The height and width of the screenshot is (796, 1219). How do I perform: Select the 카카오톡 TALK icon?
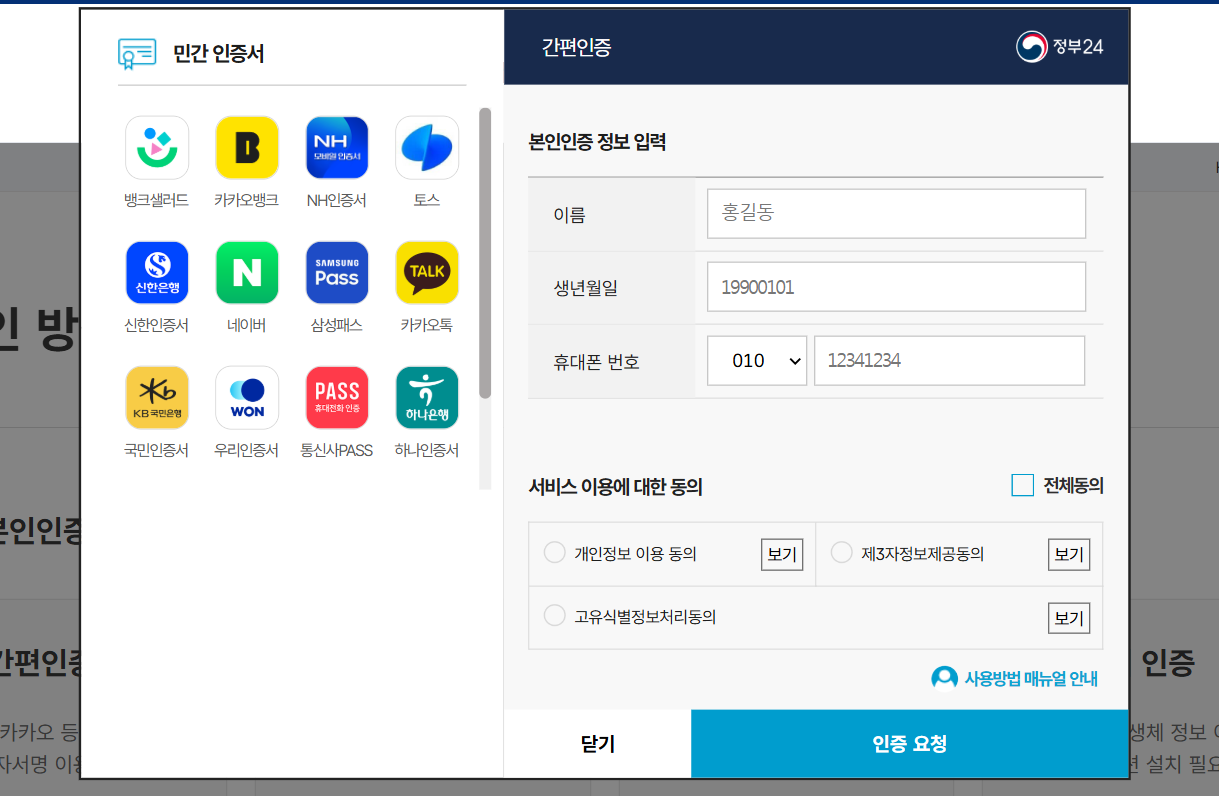click(x=427, y=273)
